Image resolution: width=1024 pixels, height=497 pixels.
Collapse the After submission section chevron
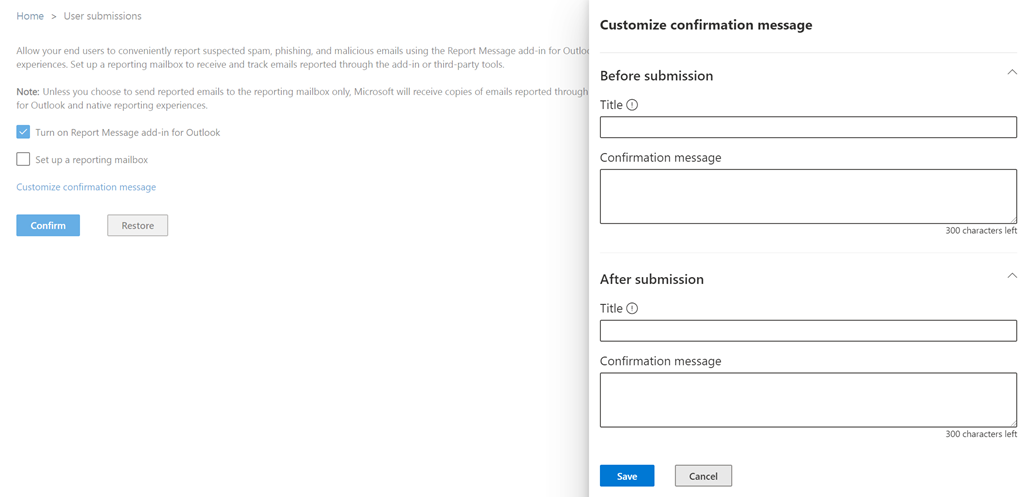[x=1011, y=276]
